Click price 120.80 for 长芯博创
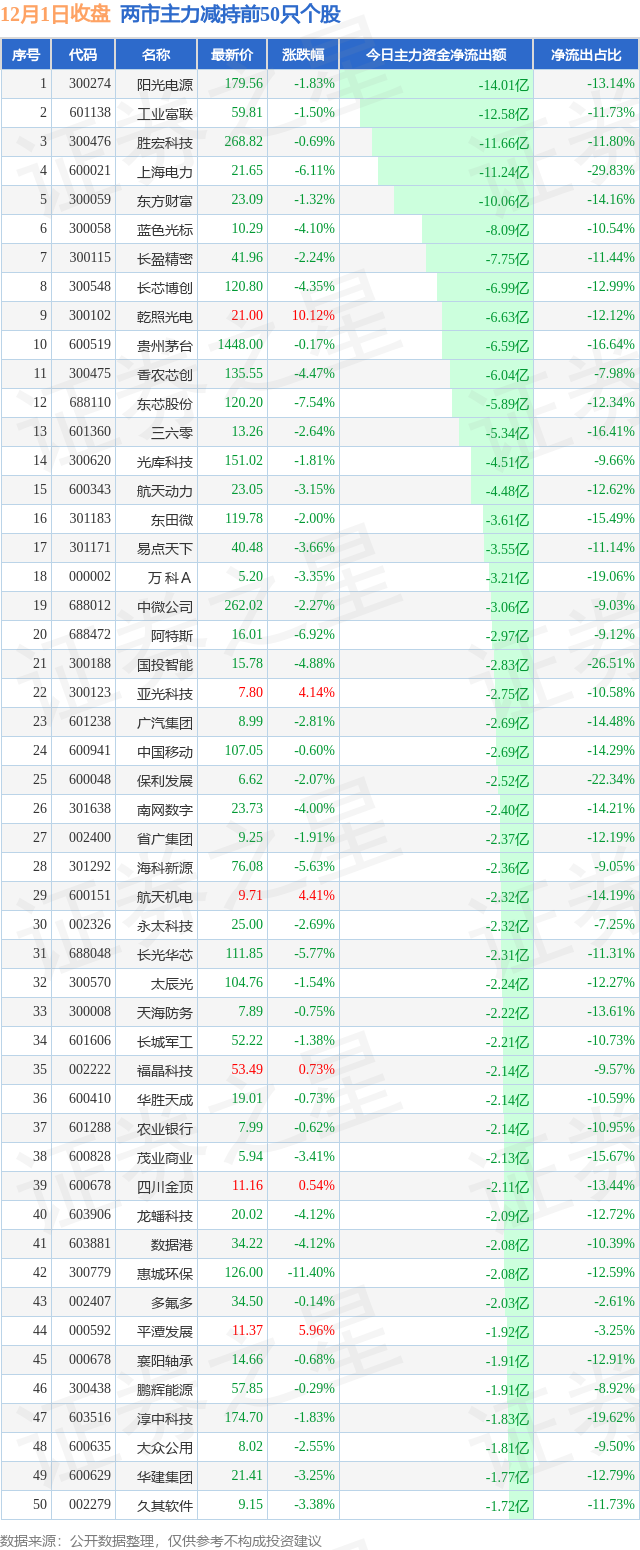The width and height of the screenshot is (640, 1550). point(244,287)
